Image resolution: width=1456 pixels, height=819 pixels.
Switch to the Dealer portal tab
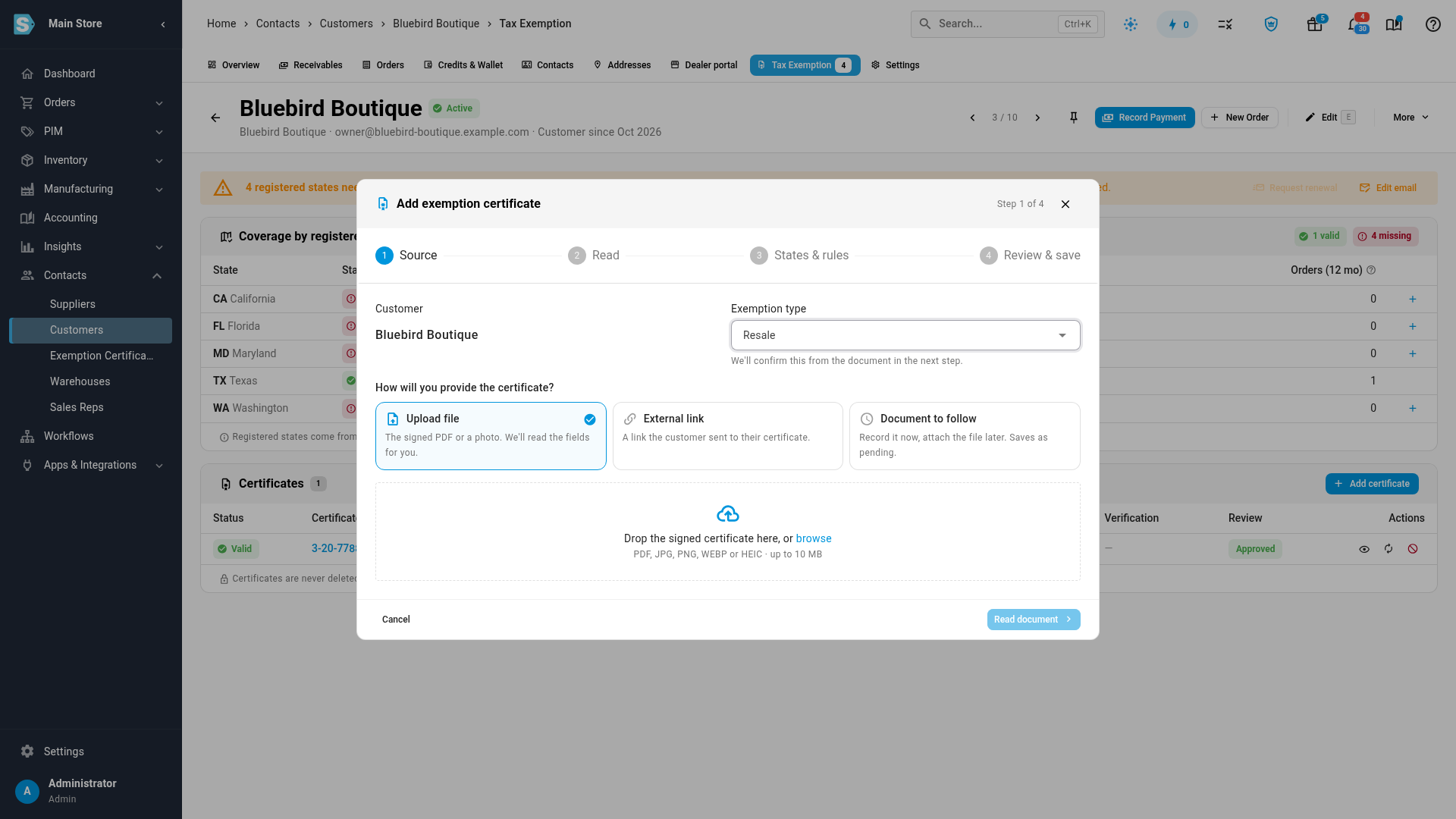703,65
